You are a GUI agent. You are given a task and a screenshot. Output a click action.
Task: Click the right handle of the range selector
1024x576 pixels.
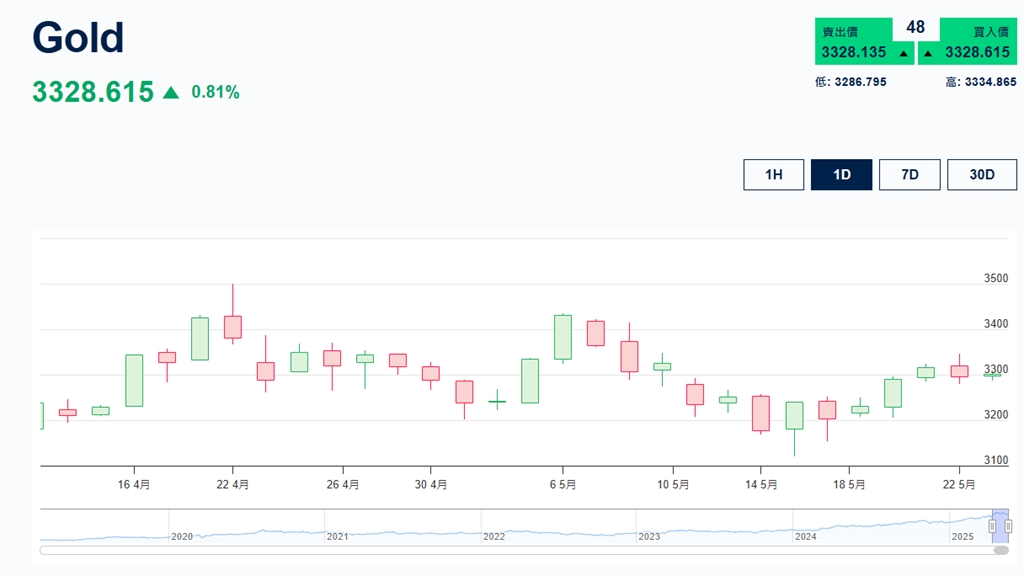click(x=1008, y=526)
